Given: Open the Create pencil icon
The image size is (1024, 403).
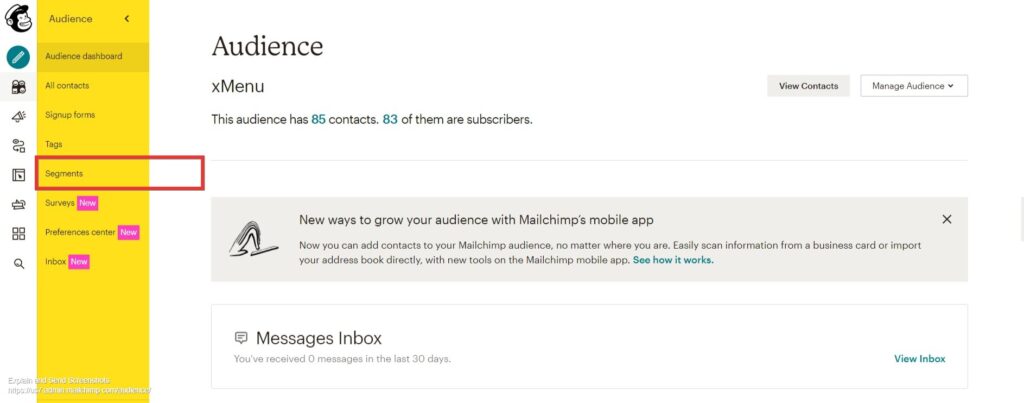Looking at the screenshot, I should pyautogui.click(x=18, y=57).
